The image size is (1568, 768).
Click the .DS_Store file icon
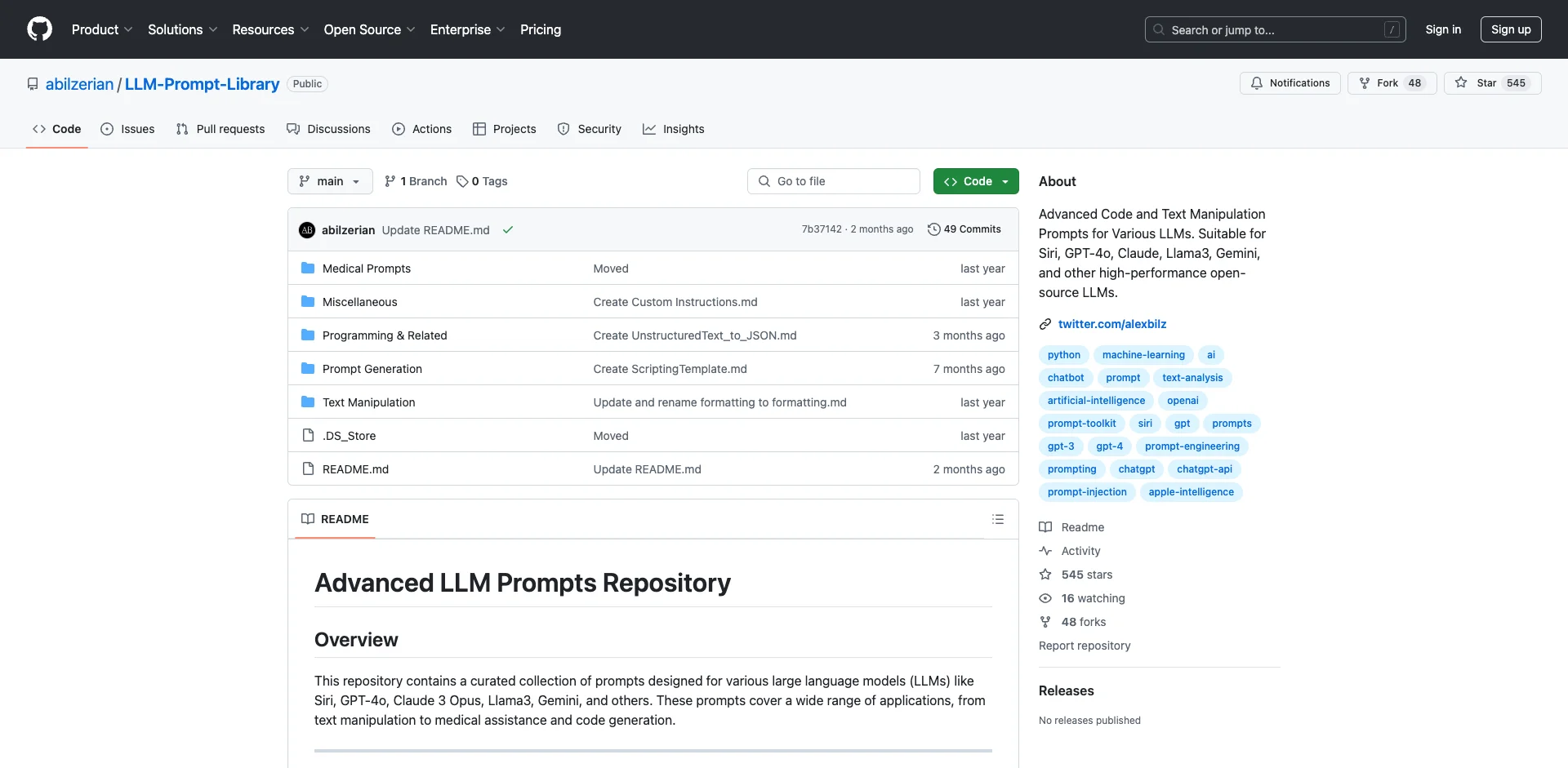[x=308, y=435]
